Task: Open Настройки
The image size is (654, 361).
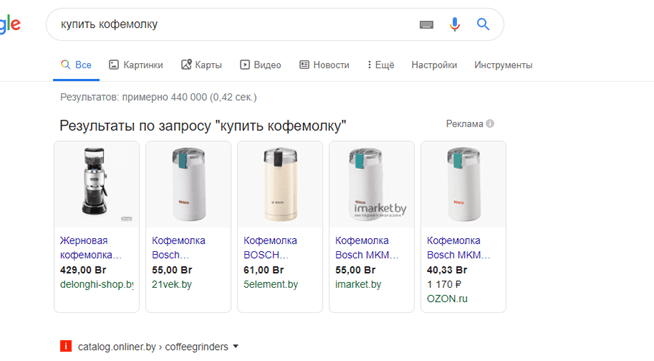Action: [x=434, y=65]
